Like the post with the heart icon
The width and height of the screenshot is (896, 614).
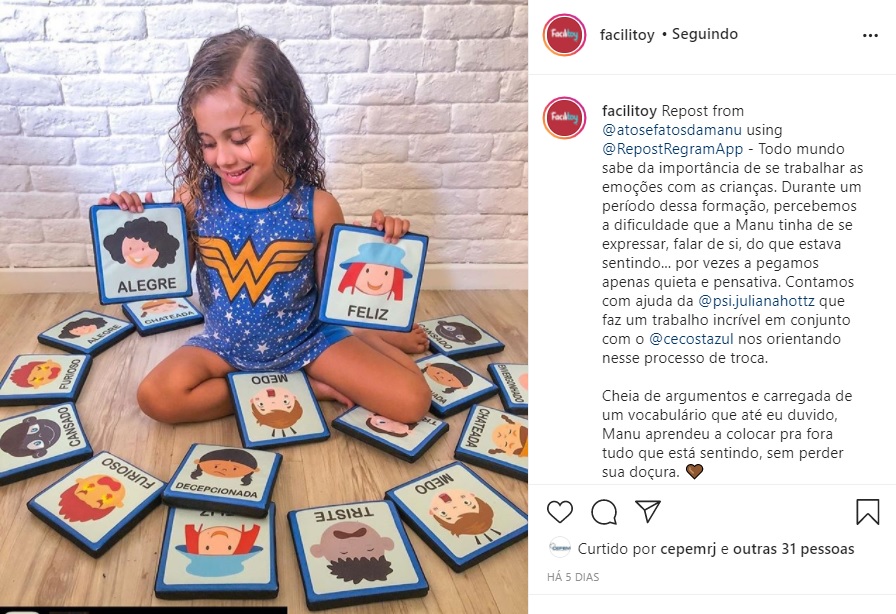pyautogui.click(x=560, y=512)
